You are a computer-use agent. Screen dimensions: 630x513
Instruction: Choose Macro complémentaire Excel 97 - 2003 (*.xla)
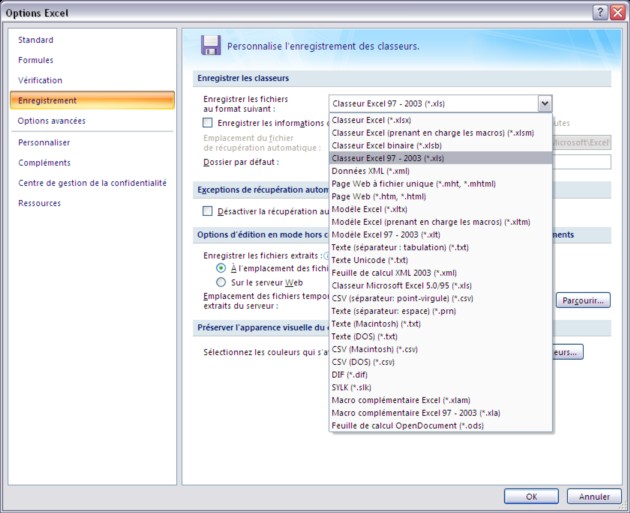click(440, 413)
